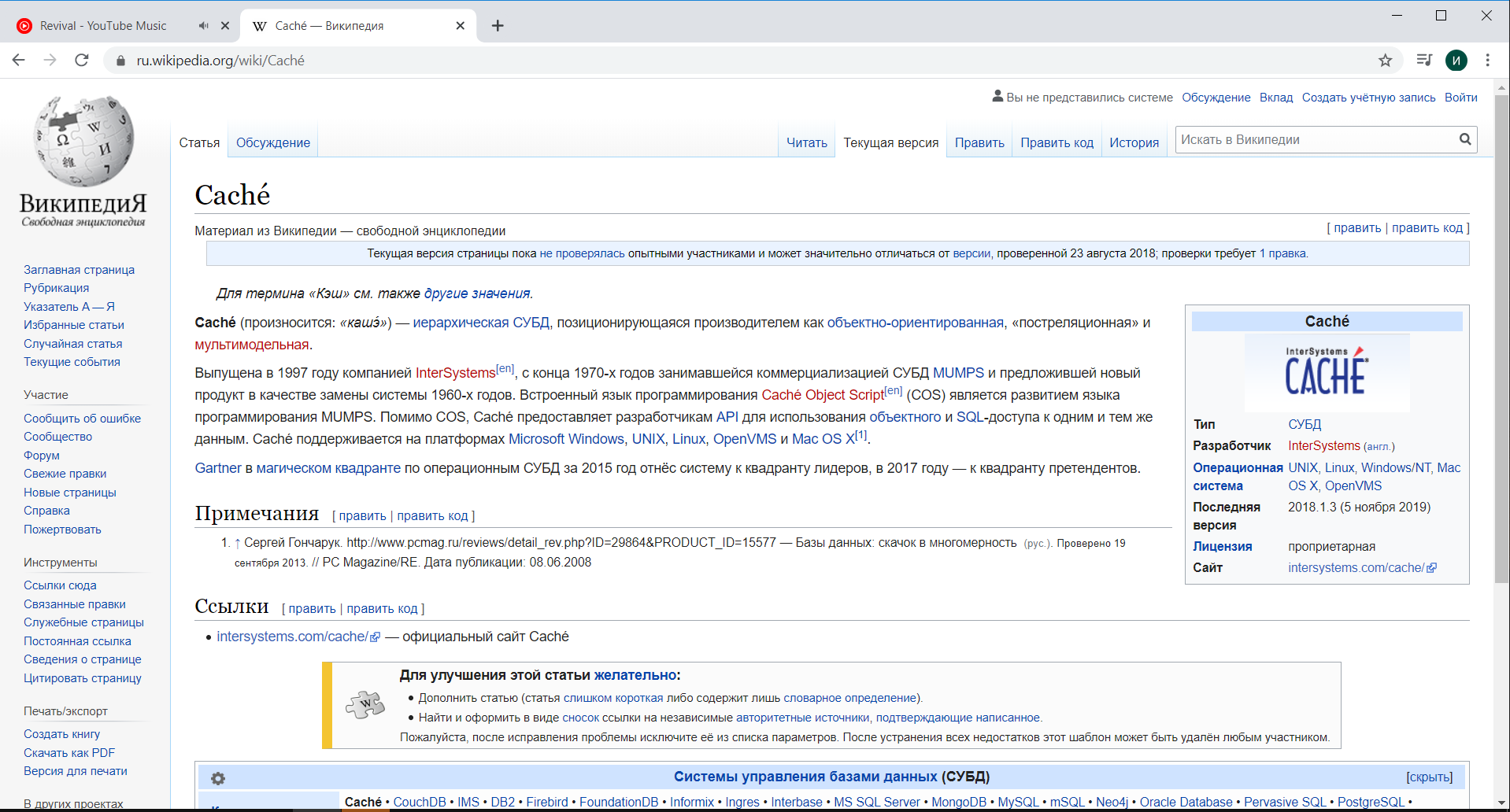Open the Обсуждение article tab

coord(273,142)
